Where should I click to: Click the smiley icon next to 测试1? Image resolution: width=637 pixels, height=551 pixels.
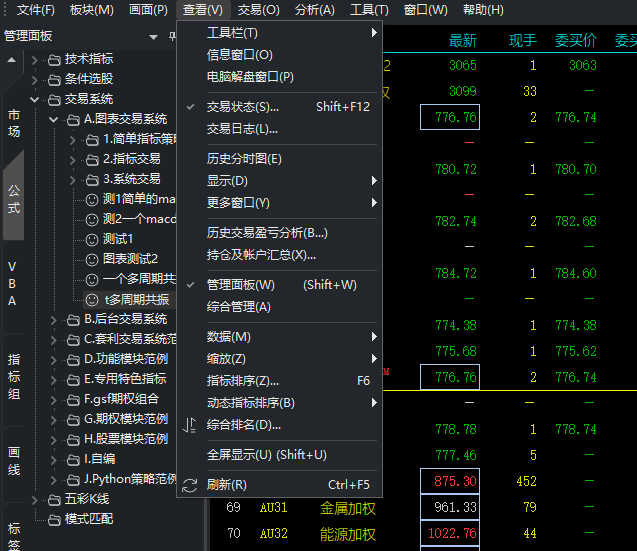[x=92, y=239]
